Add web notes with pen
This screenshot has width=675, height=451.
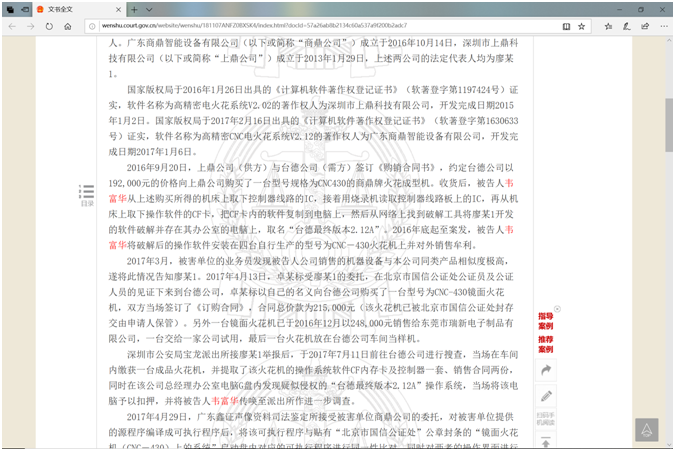(x=627, y=26)
